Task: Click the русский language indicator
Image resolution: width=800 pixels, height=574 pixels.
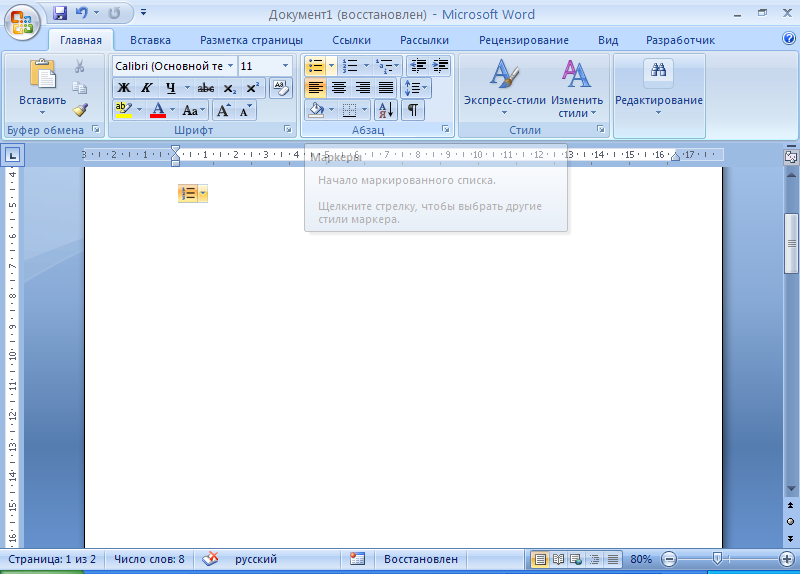Action: click(x=256, y=559)
